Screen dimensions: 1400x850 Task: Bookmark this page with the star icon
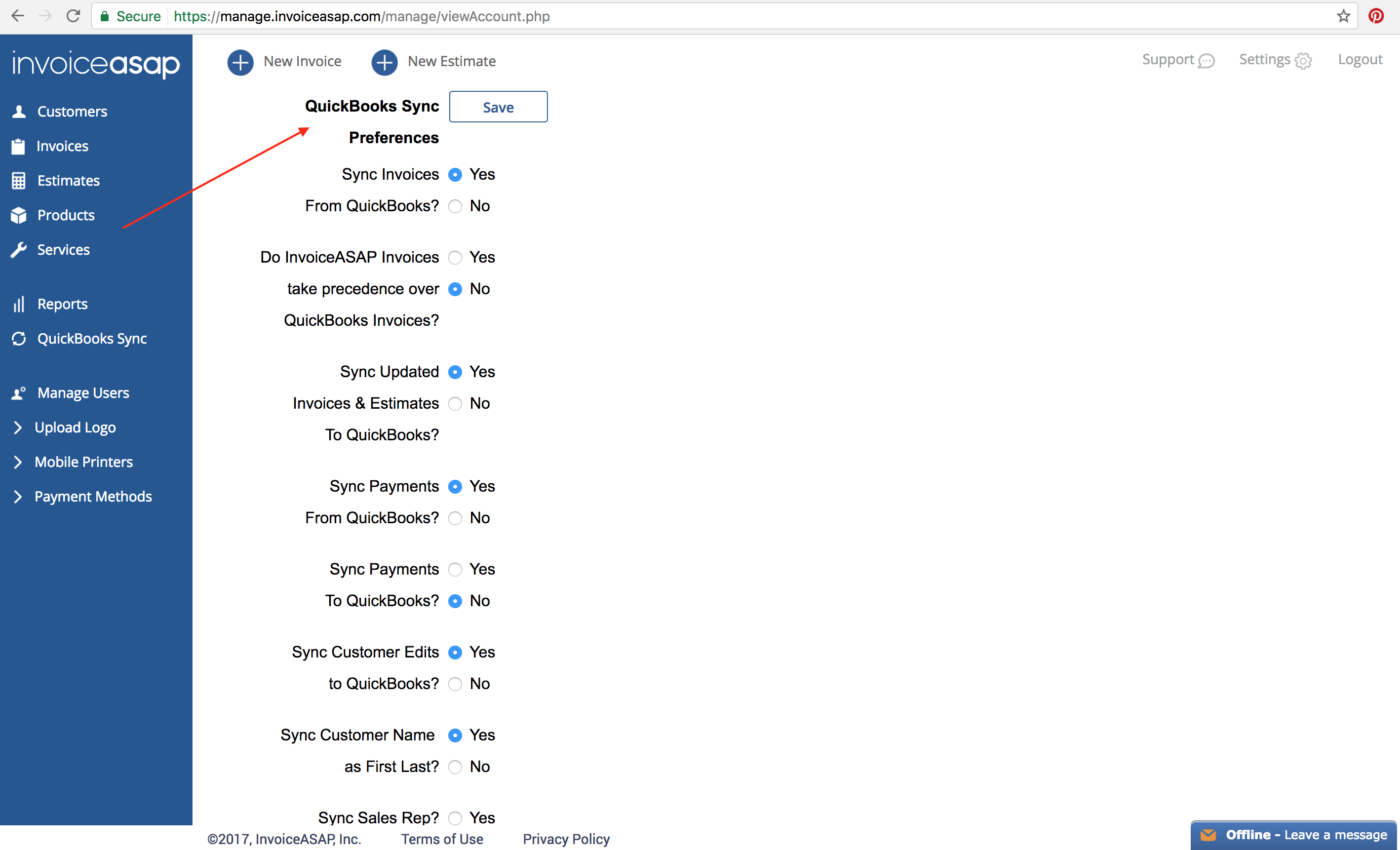pos(1343,16)
